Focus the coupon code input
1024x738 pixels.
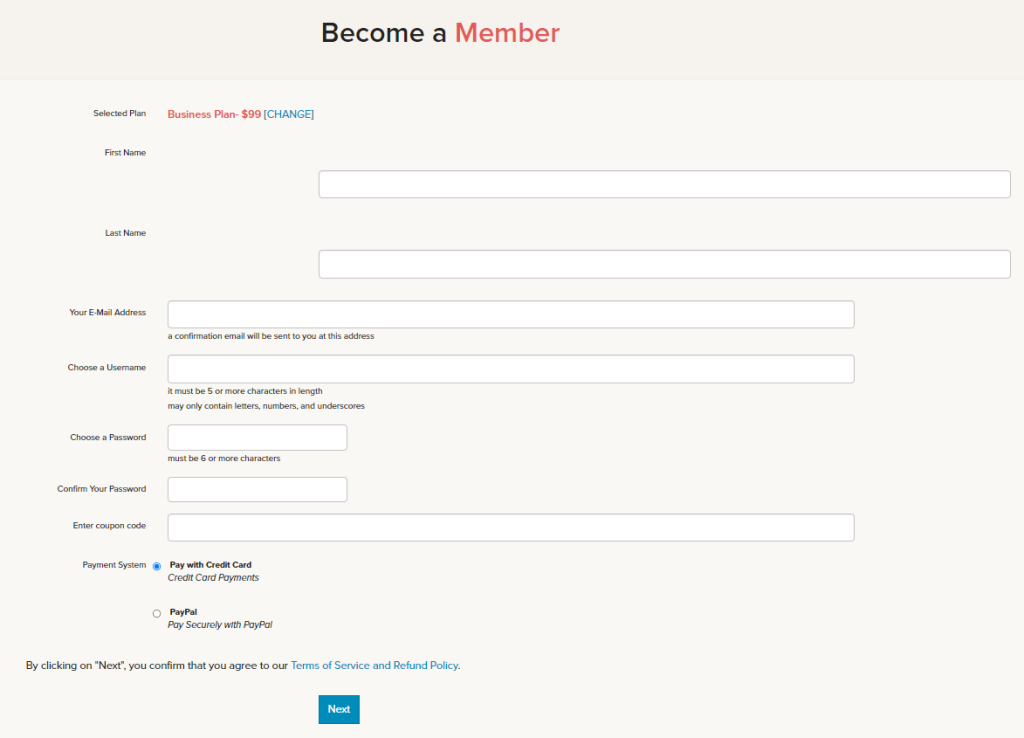pos(511,527)
